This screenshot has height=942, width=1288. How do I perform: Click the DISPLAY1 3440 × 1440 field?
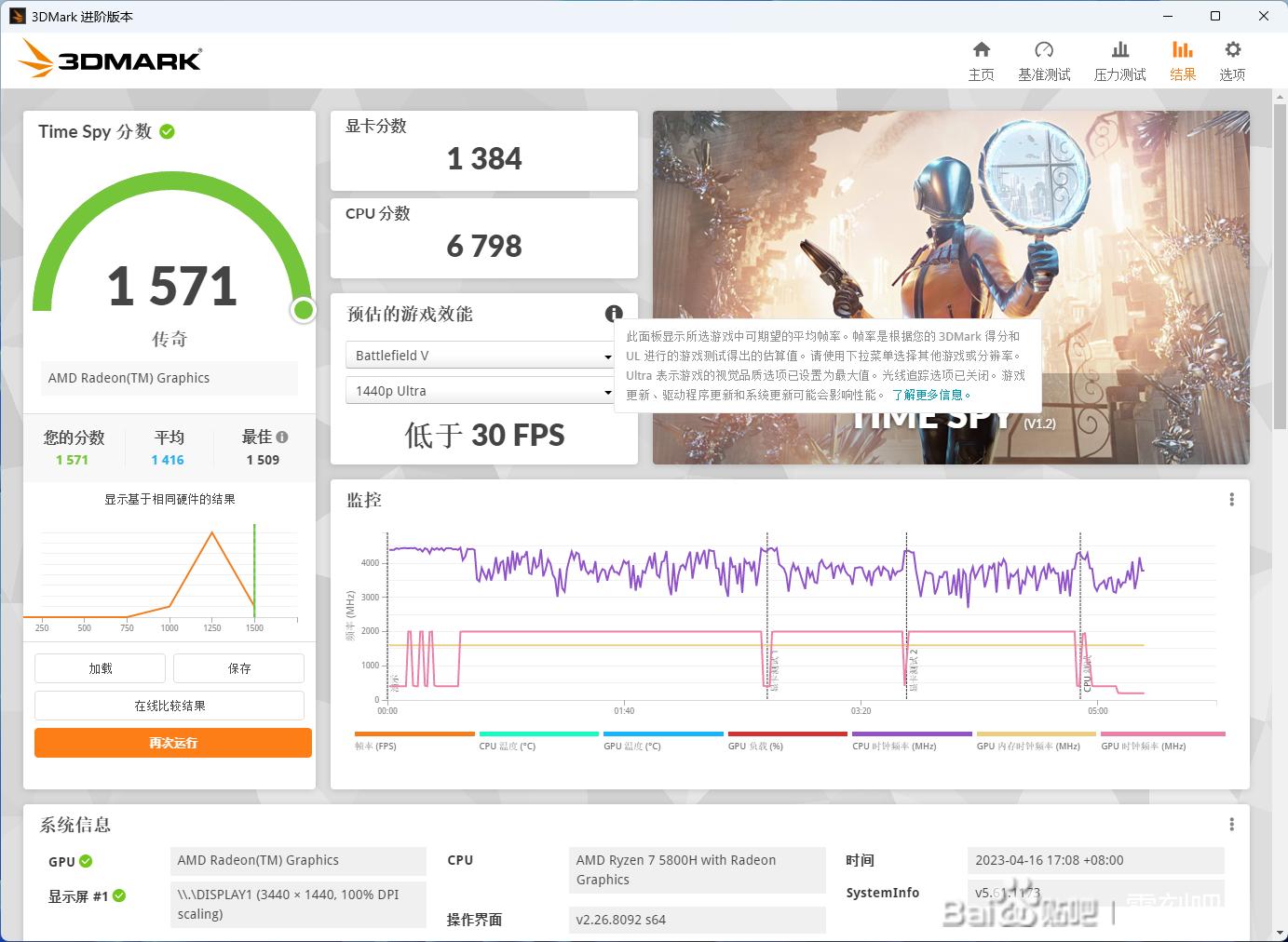click(298, 905)
